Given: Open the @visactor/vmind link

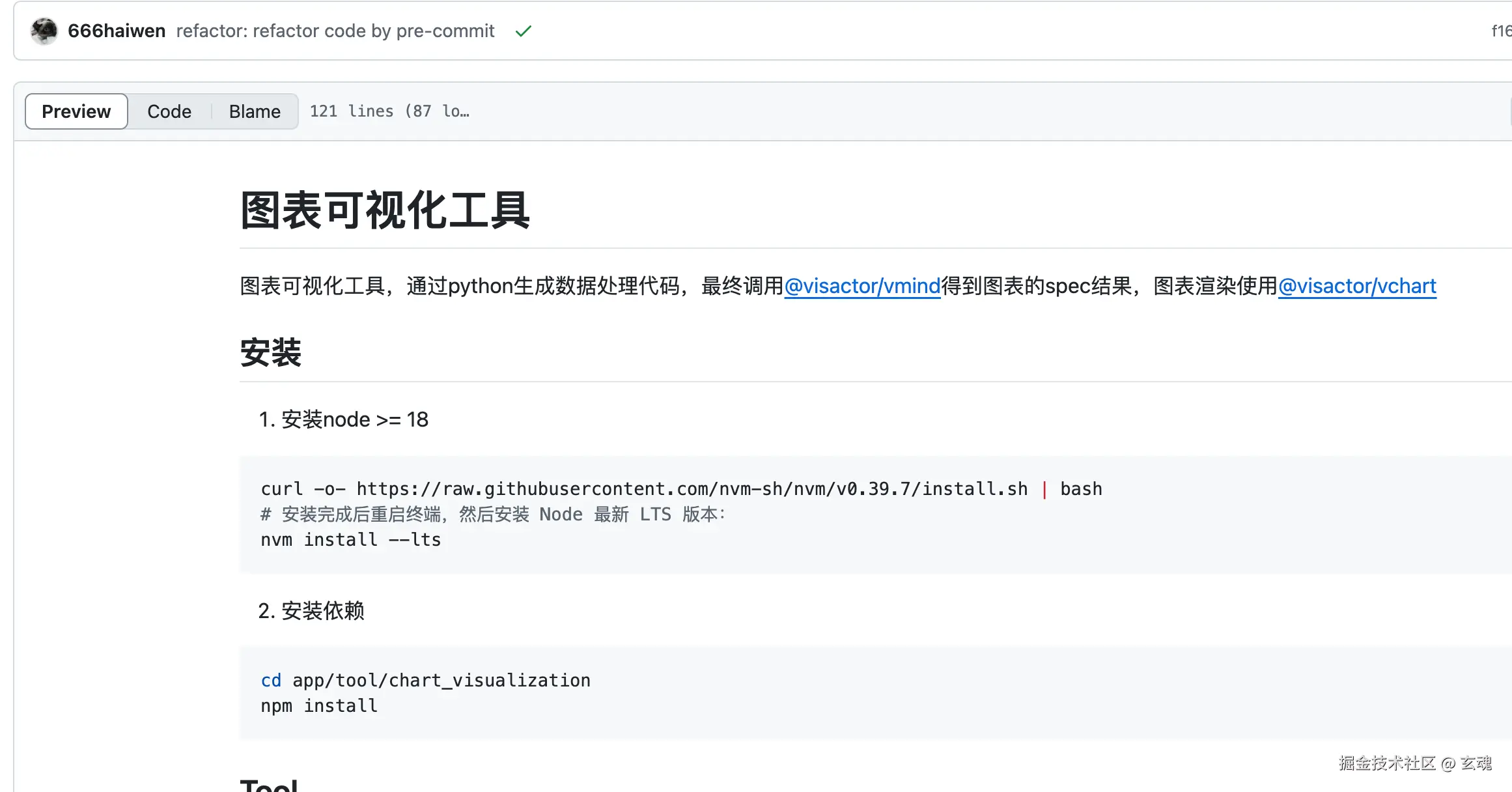Looking at the screenshot, I should (x=862, y=286).
